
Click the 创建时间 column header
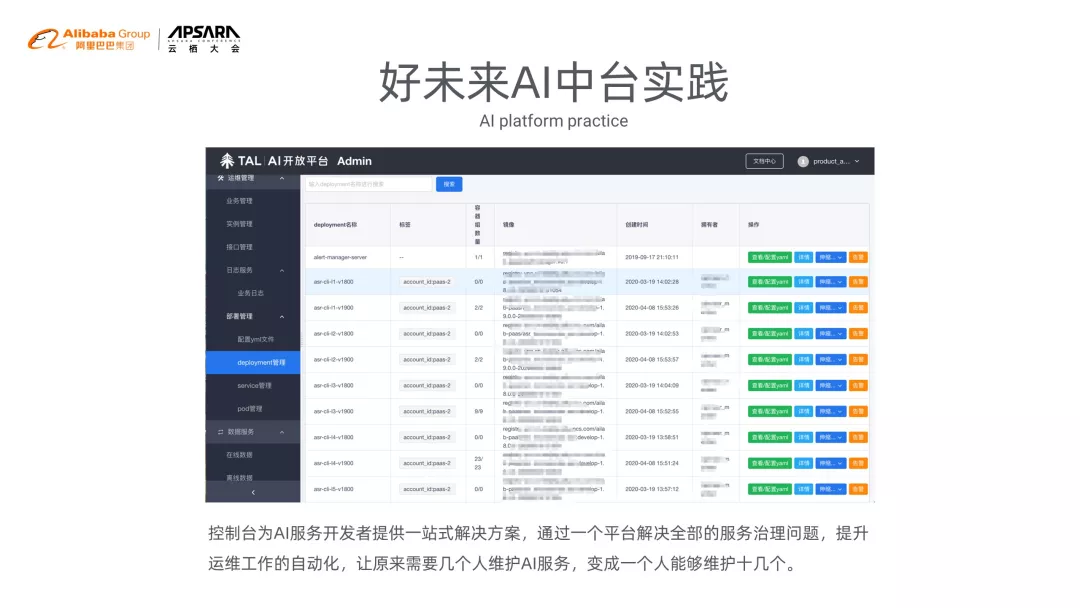(x=636, y=225)
